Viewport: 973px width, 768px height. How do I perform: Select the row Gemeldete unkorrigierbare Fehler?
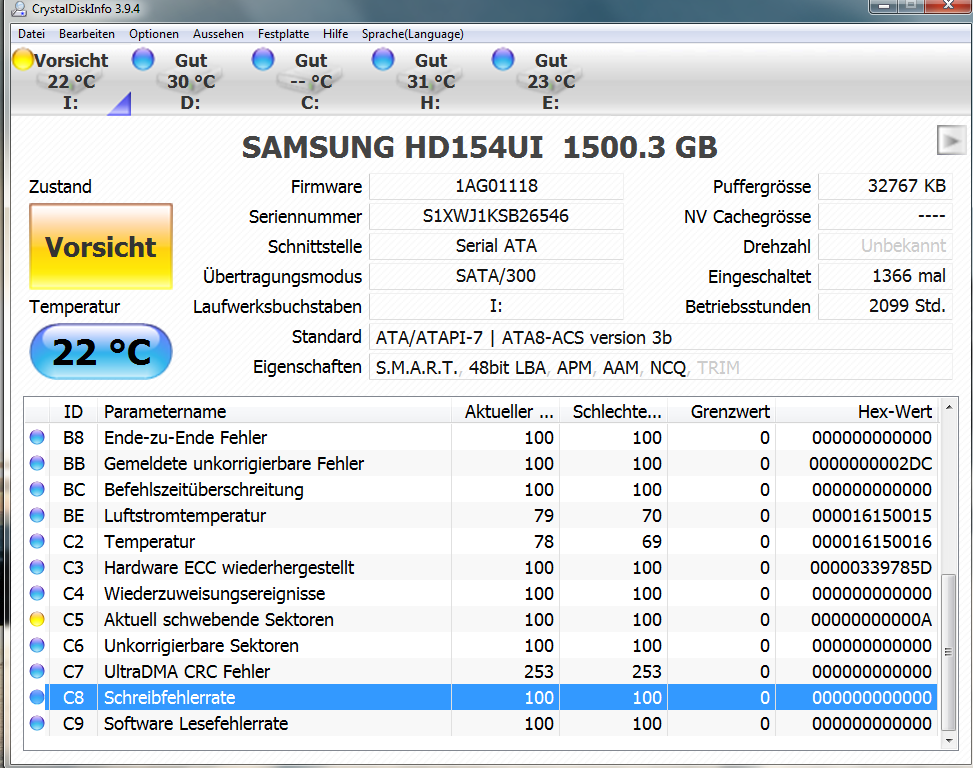coord(481,463)
